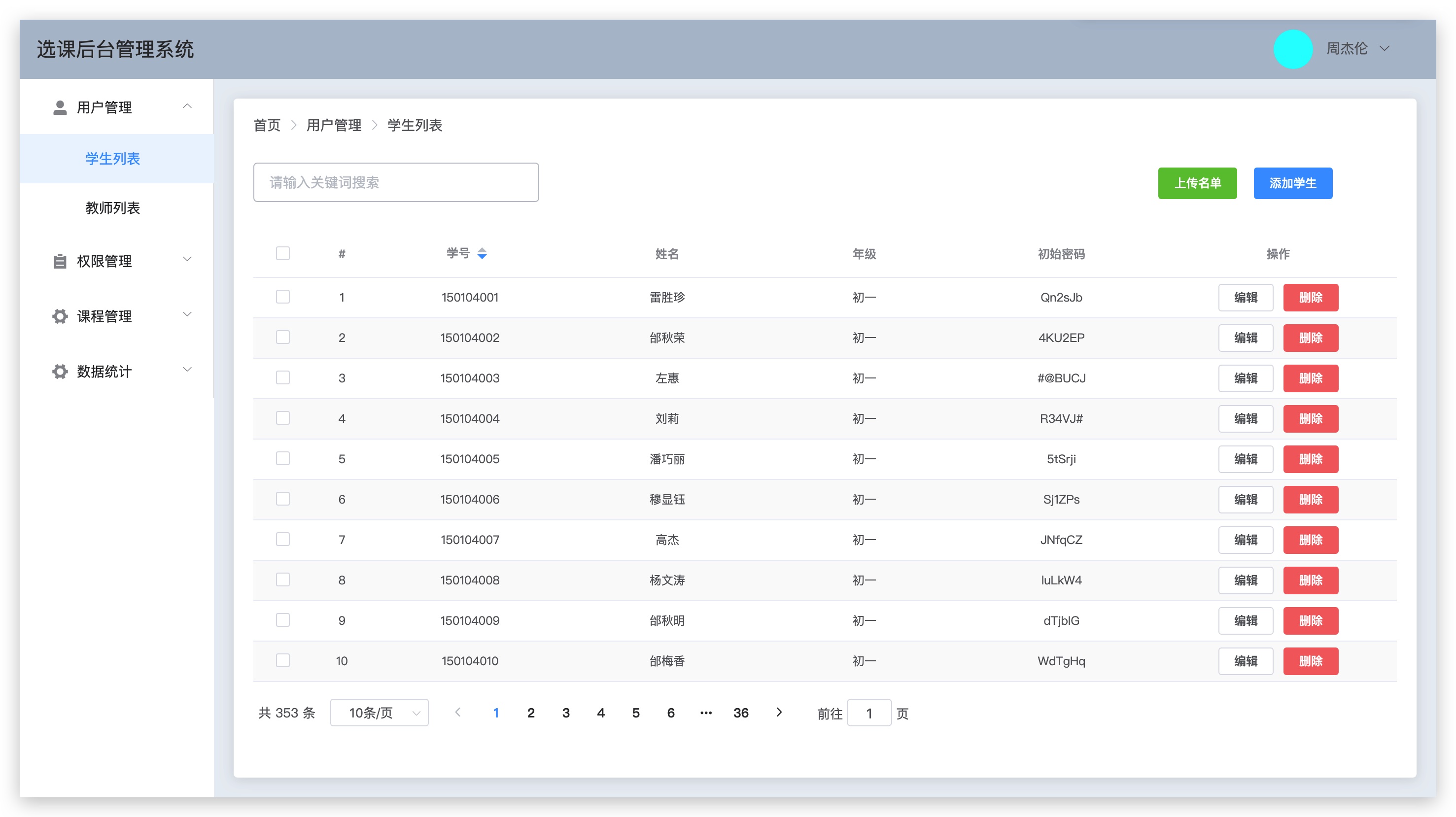Image resolution: width=1456 pixels, height=817 pixels.
Task: Click the previous page arrow
Action: click(458, 713)
